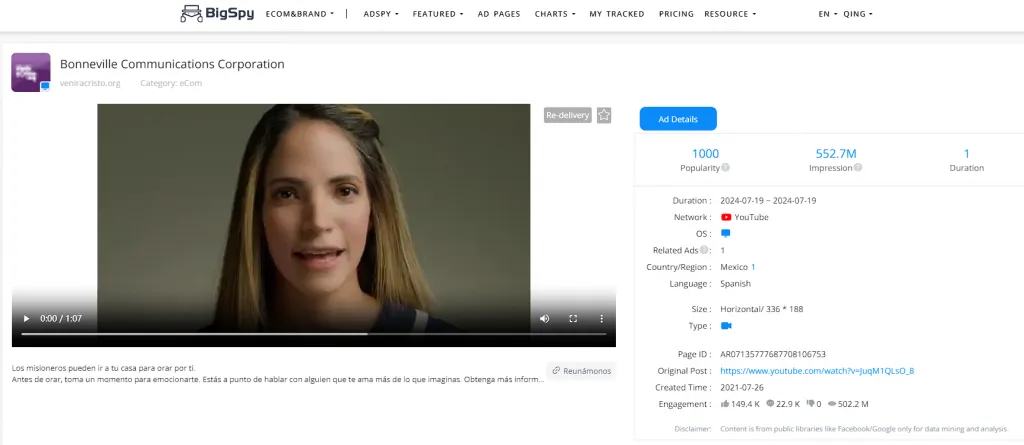1024x445 pixels.
Task: Click the YouTube network icon
Action: pos(726,217)
